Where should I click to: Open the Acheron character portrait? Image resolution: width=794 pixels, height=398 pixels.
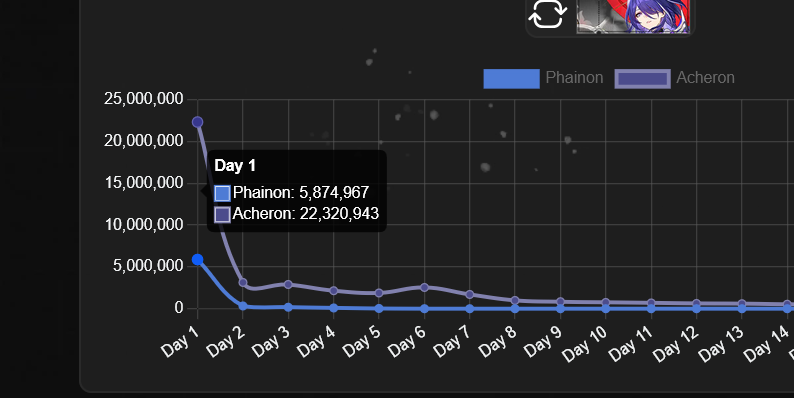pos(633,16)
